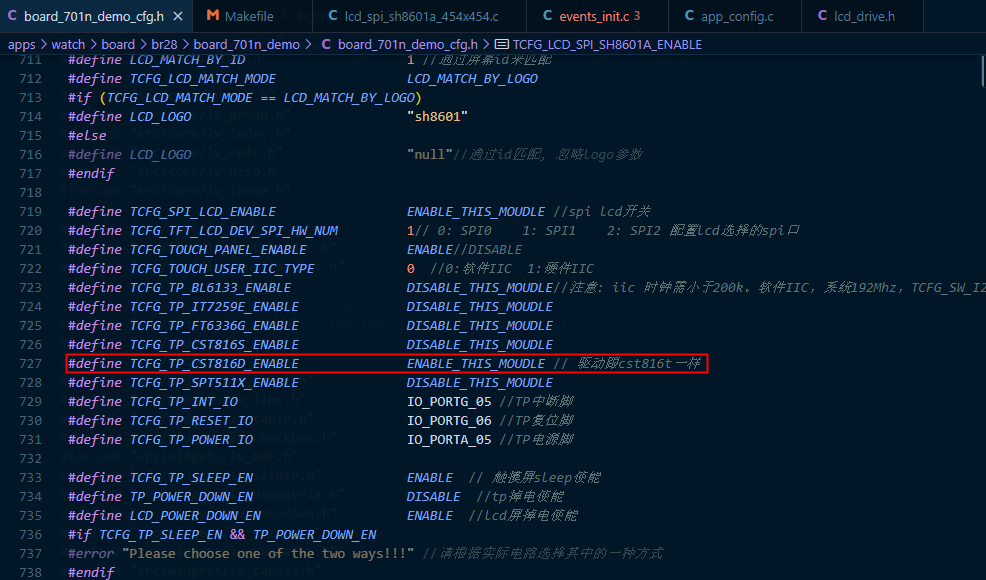The image size is (986, 580).
Task: Click the editor vertical scrollbar thumb
Action: (982, 71)
